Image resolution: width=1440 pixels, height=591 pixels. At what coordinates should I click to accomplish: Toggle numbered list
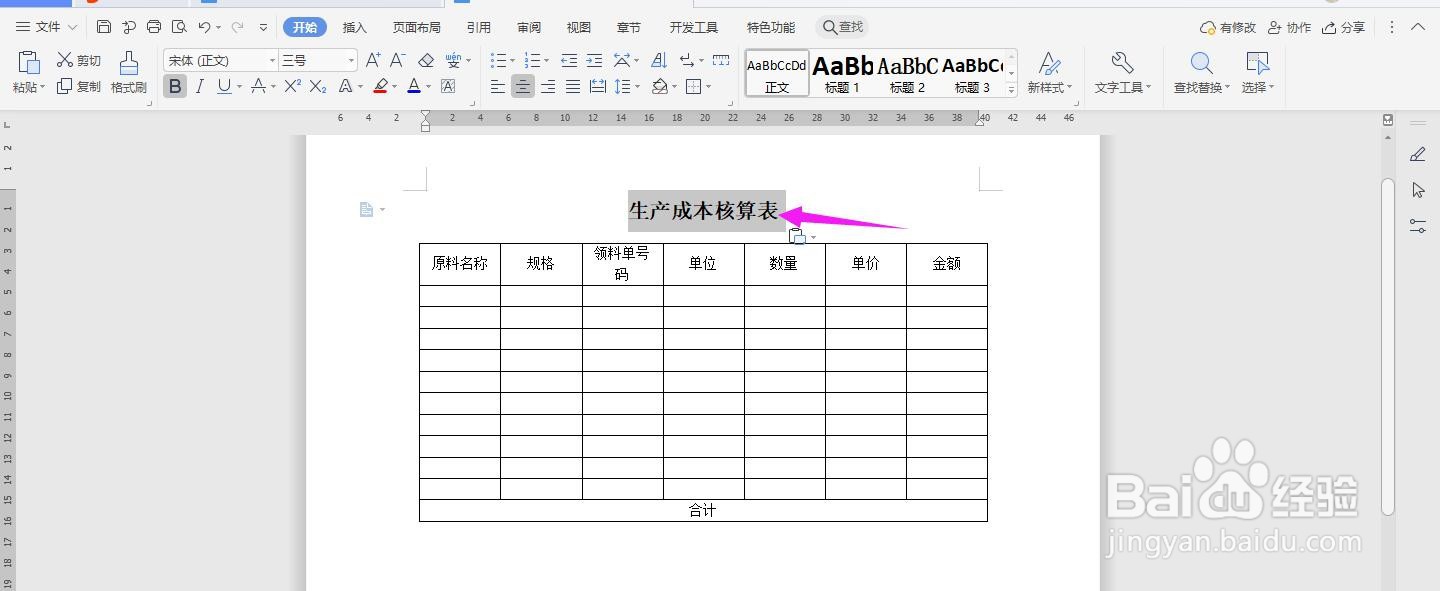pyautogui.click(x=533, y=60)
